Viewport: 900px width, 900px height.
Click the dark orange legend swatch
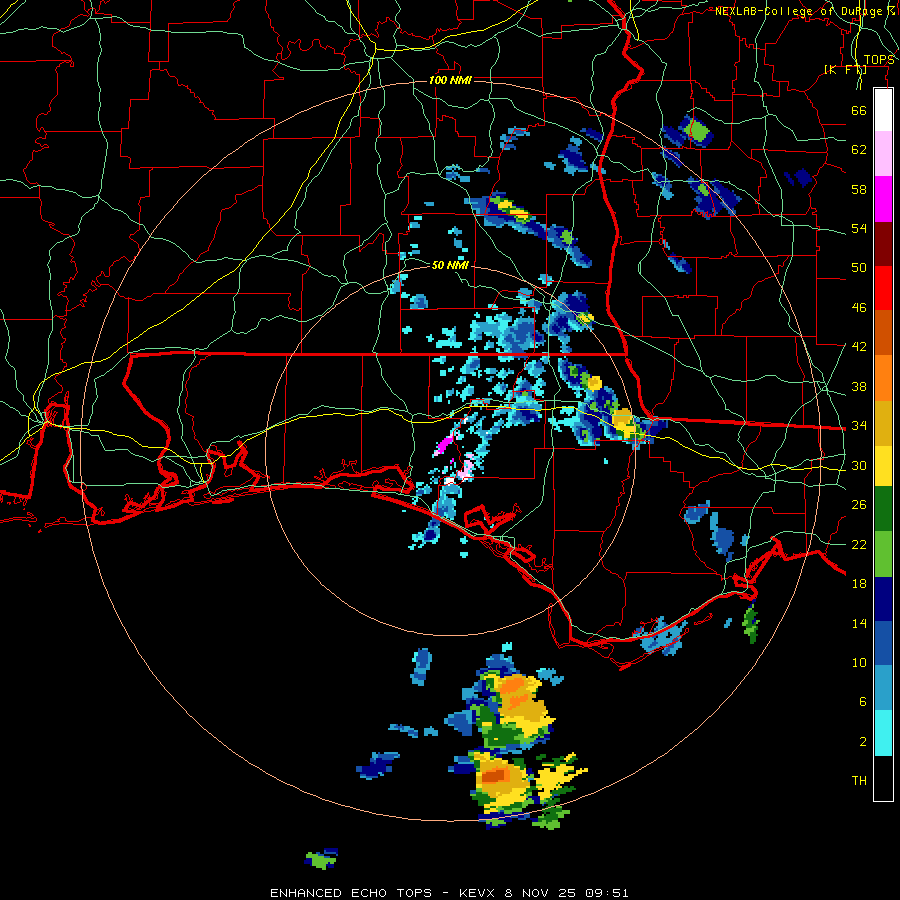pyautogui.click(x=883, y=332)
